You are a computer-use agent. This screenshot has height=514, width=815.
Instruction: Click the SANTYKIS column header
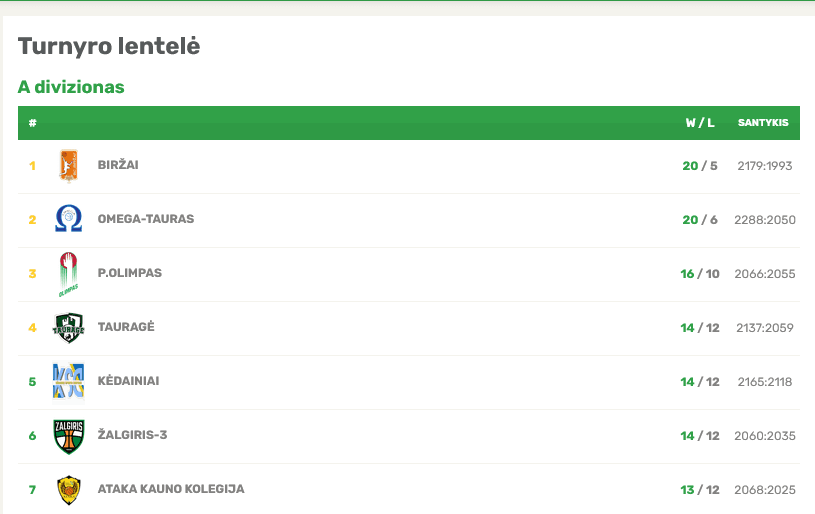point(763,123)
